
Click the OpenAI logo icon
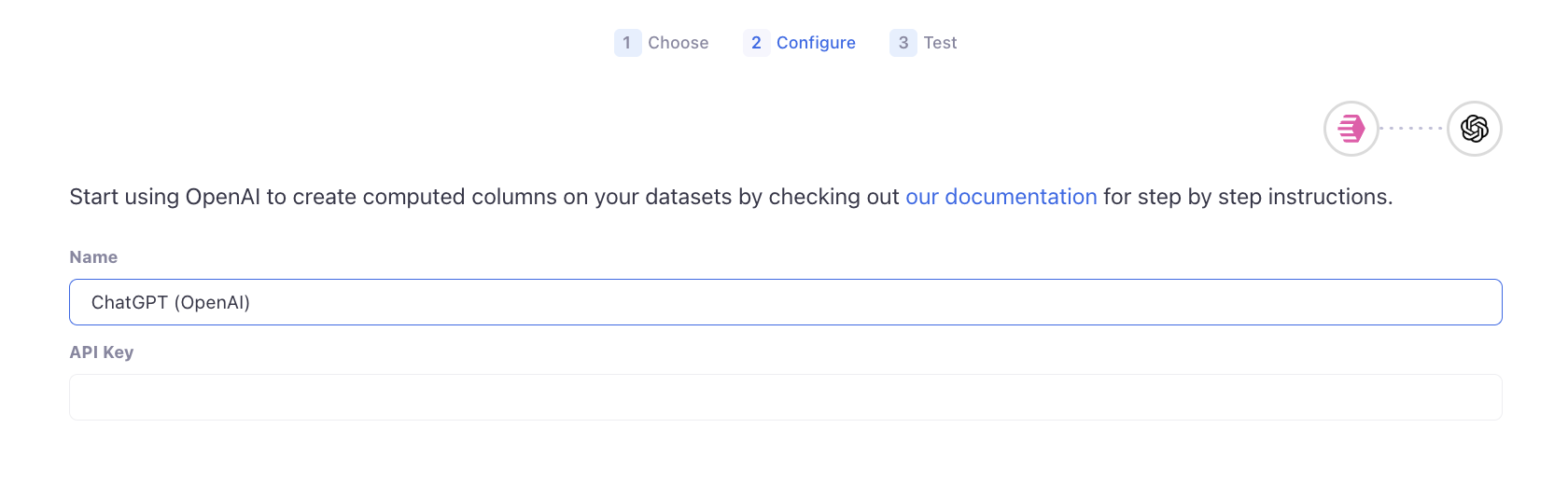(x=1475, y=129)
